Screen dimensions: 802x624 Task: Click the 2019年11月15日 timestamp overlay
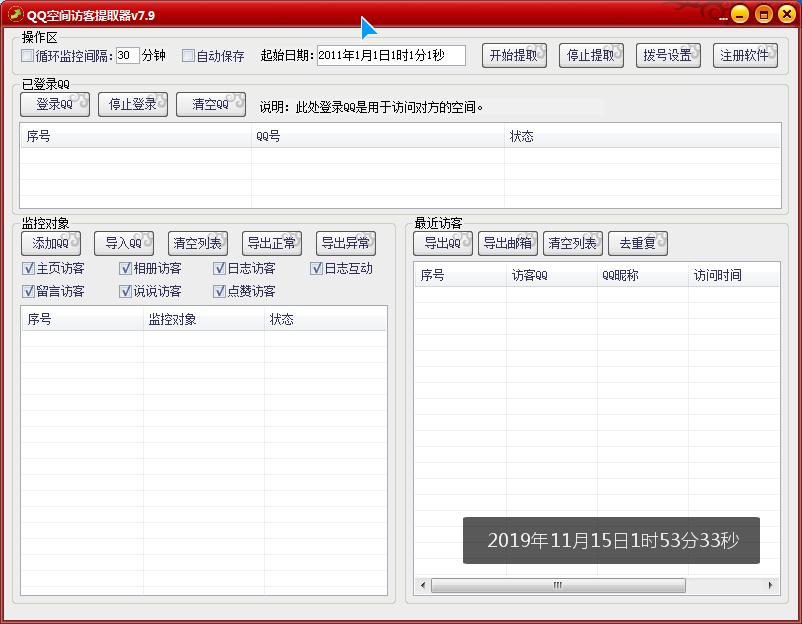(x=611, y=541)
